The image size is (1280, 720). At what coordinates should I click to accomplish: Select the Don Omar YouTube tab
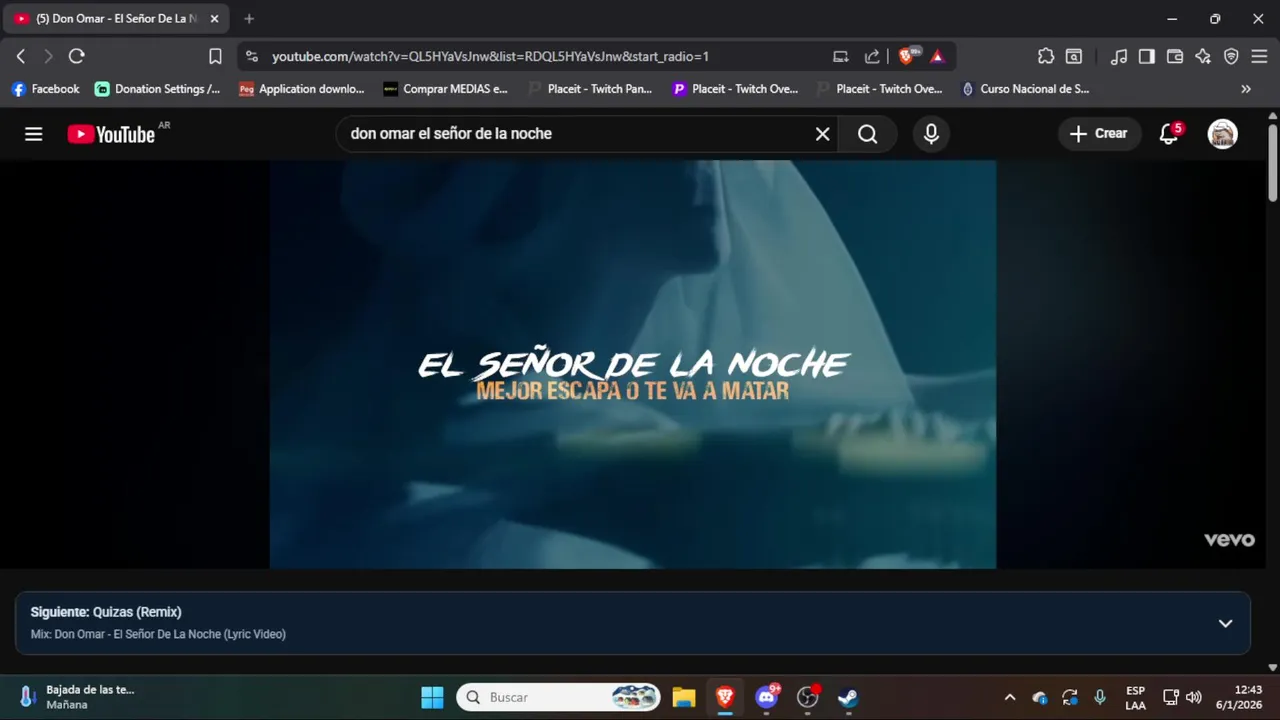118,18
